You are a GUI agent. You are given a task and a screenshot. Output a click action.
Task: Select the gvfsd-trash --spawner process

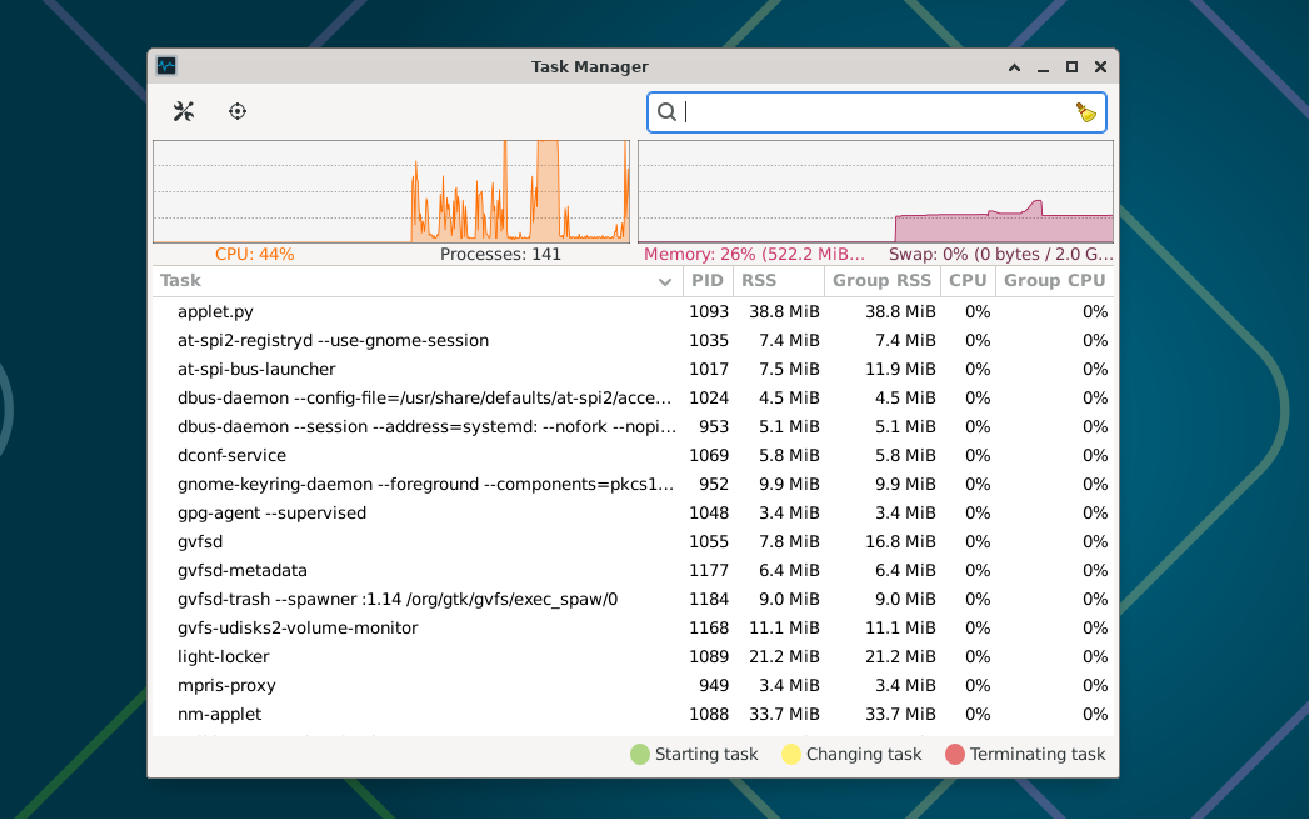click(x=633, y=600)
